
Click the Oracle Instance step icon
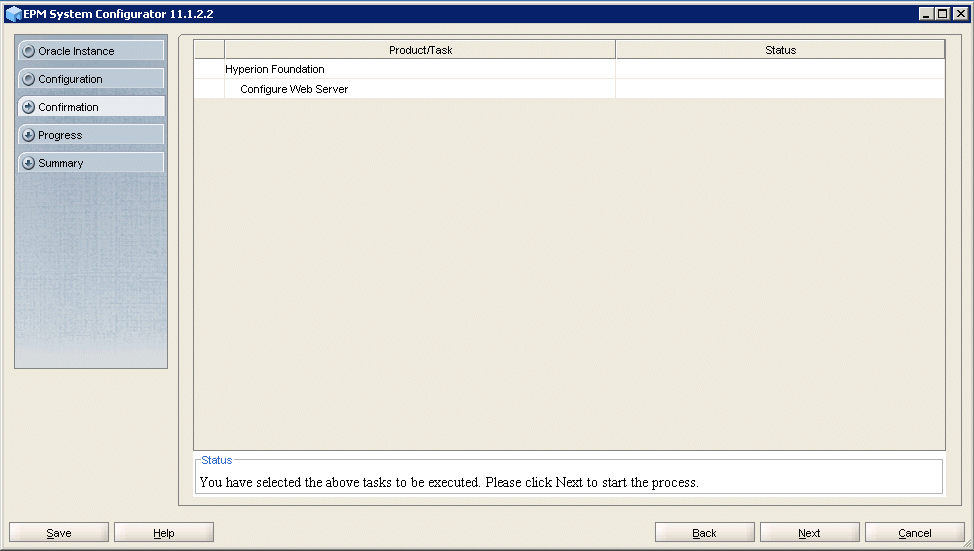[x=29, y=51]
